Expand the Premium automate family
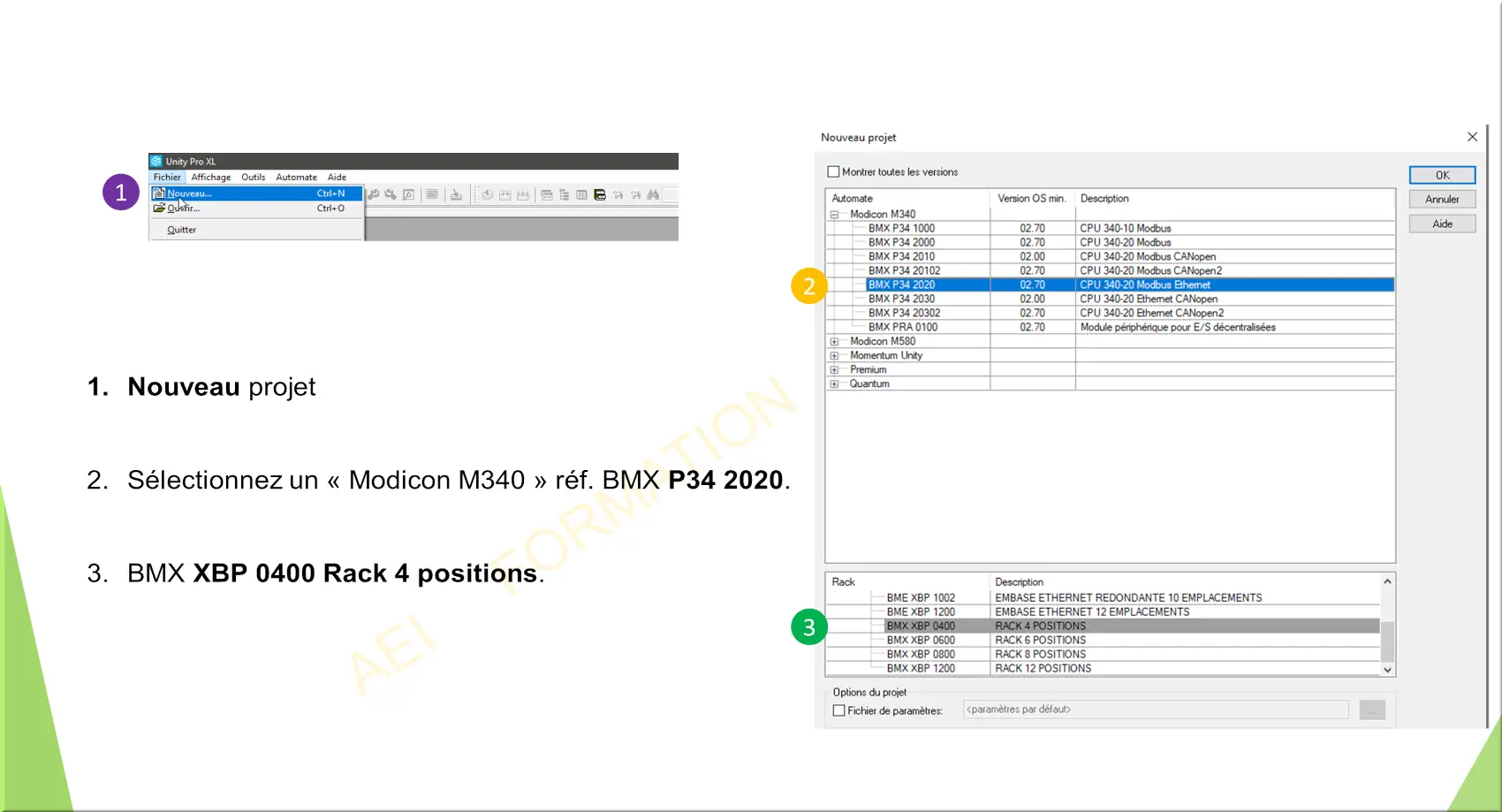Viewport: 1502px width, 812px height. (834, 370)
